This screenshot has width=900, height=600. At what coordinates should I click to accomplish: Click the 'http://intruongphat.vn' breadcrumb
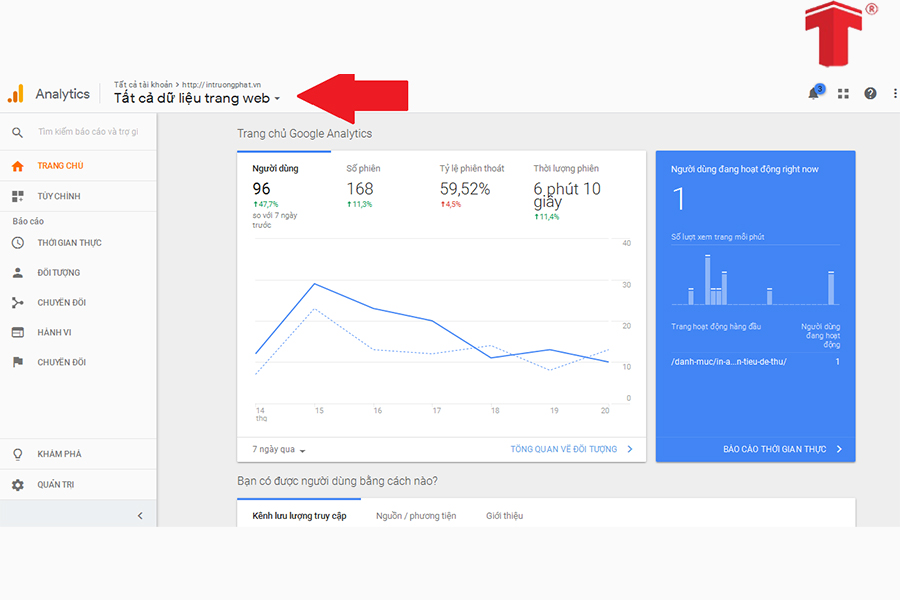coord(222,84)
